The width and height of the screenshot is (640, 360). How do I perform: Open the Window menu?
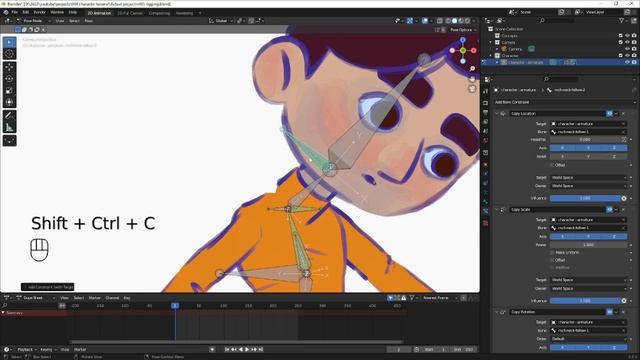57,12
